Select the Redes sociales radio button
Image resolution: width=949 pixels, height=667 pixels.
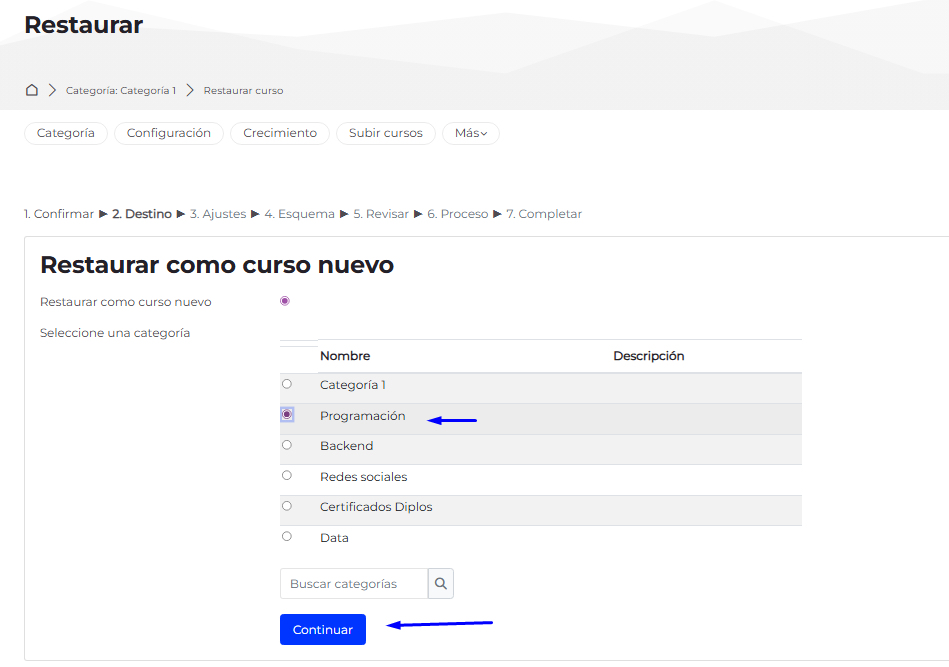[287, 476]
